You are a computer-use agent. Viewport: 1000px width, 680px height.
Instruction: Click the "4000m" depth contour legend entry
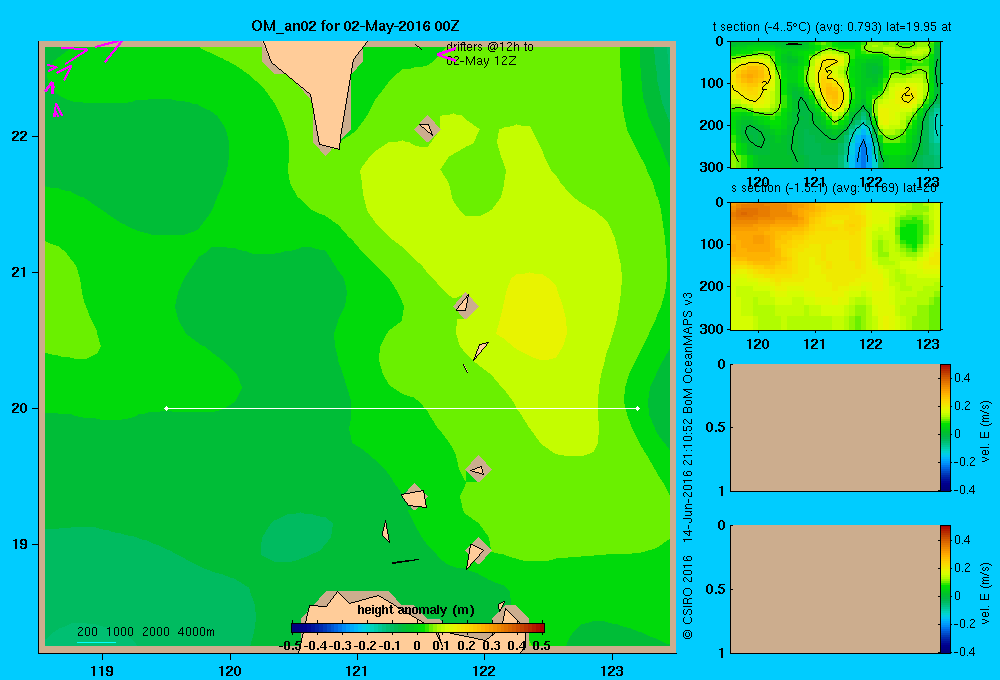coord(196,632)
